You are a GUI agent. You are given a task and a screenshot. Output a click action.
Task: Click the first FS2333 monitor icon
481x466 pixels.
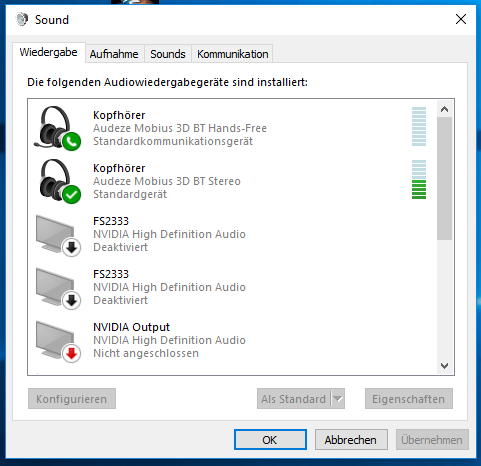(x=58, y=236)
